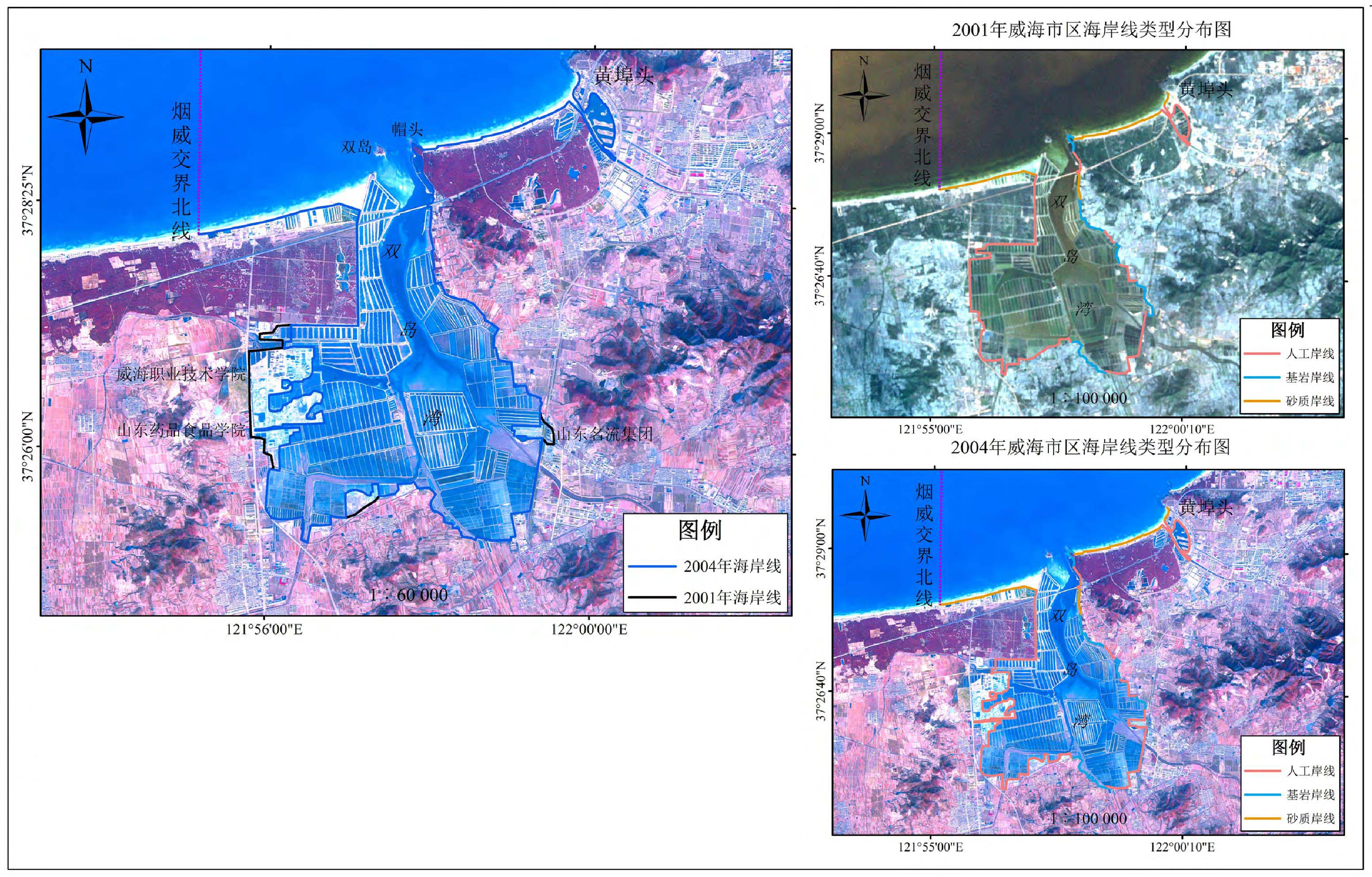
Task: Click the blue 基岩岸线 swatch in 2004 map legend
Action: tap(1263, 795)
